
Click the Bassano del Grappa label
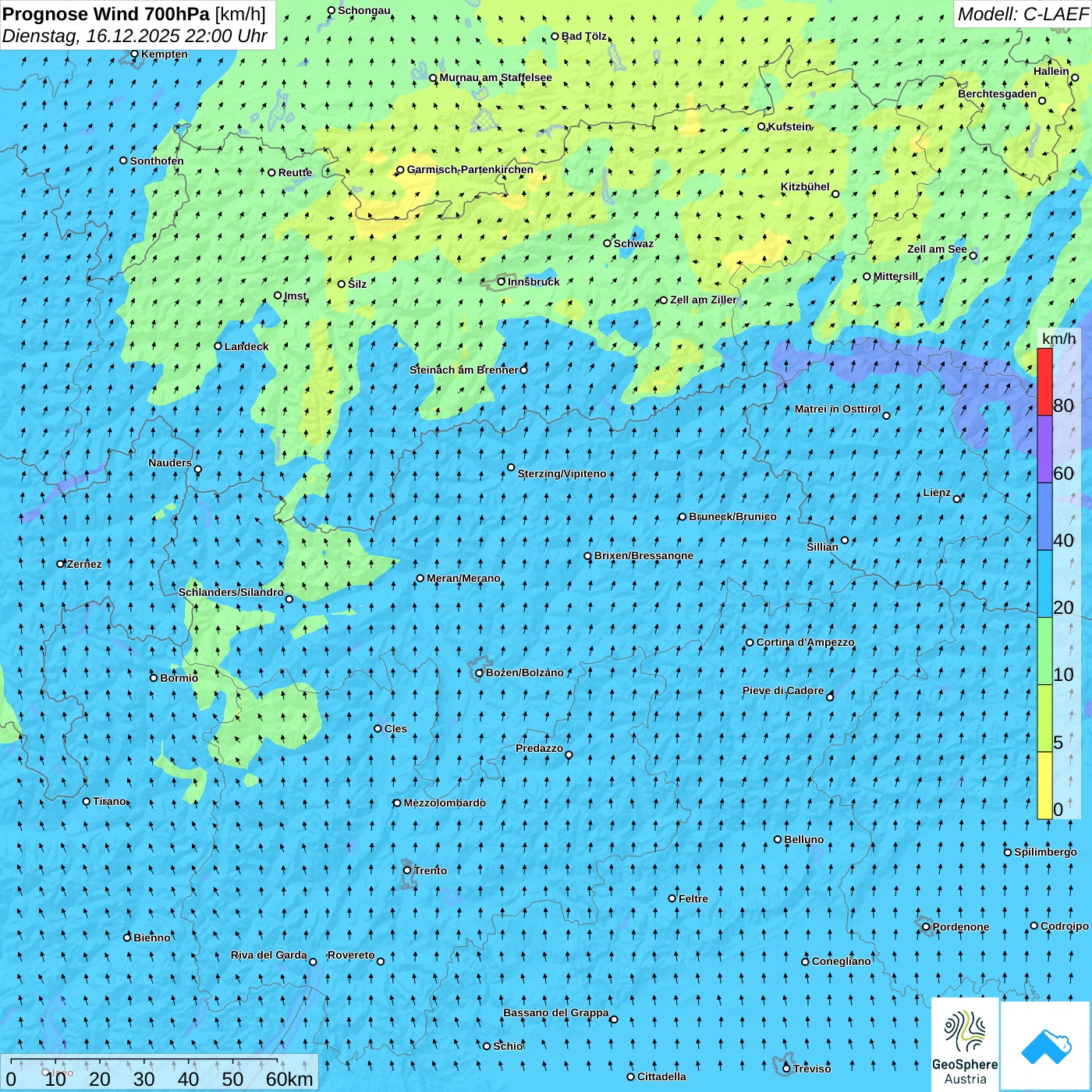[x=555, y=1013]
